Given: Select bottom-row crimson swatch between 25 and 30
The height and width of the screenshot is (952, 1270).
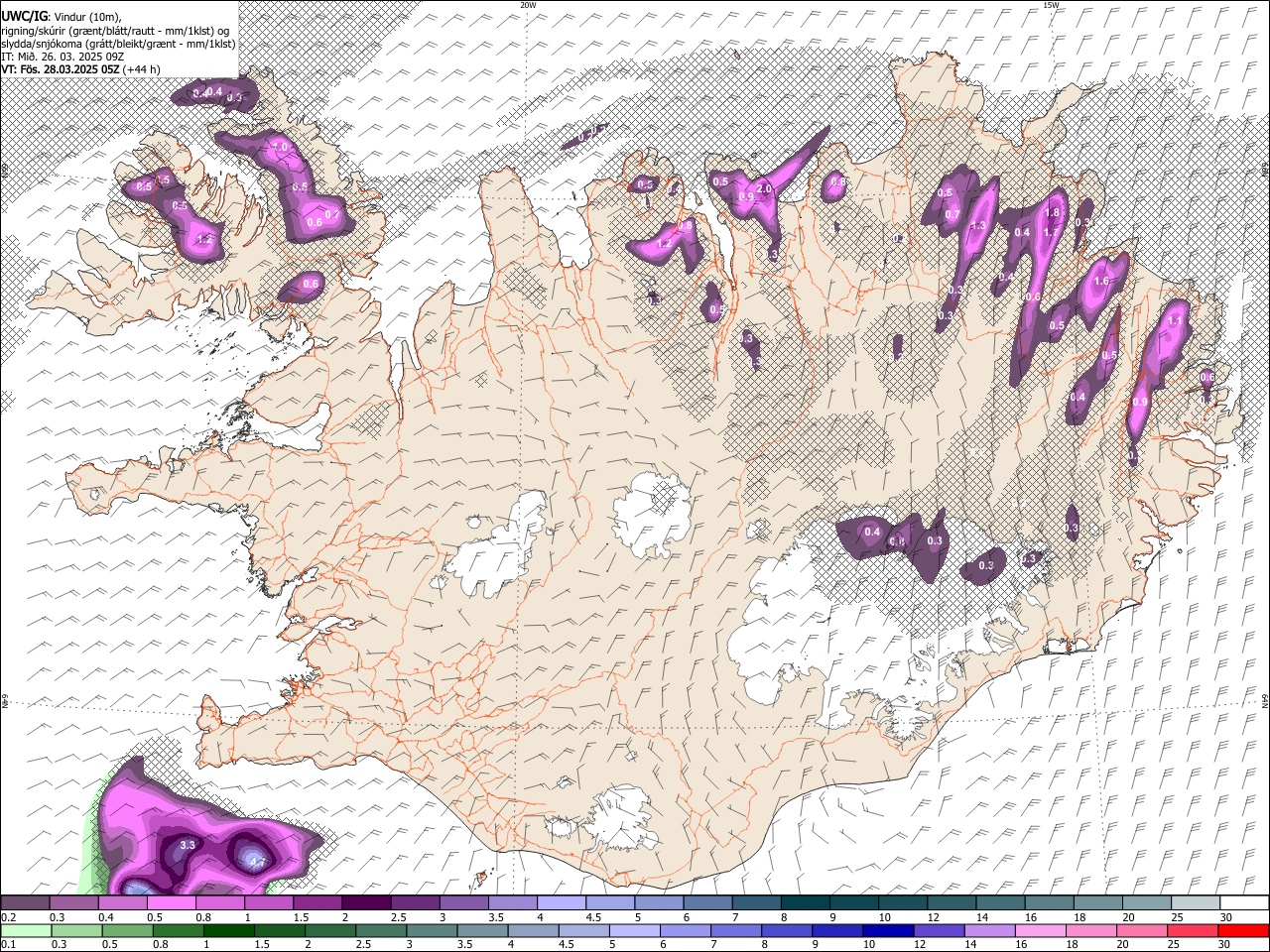Looking at the screenshot, I should coord(1191,930).
